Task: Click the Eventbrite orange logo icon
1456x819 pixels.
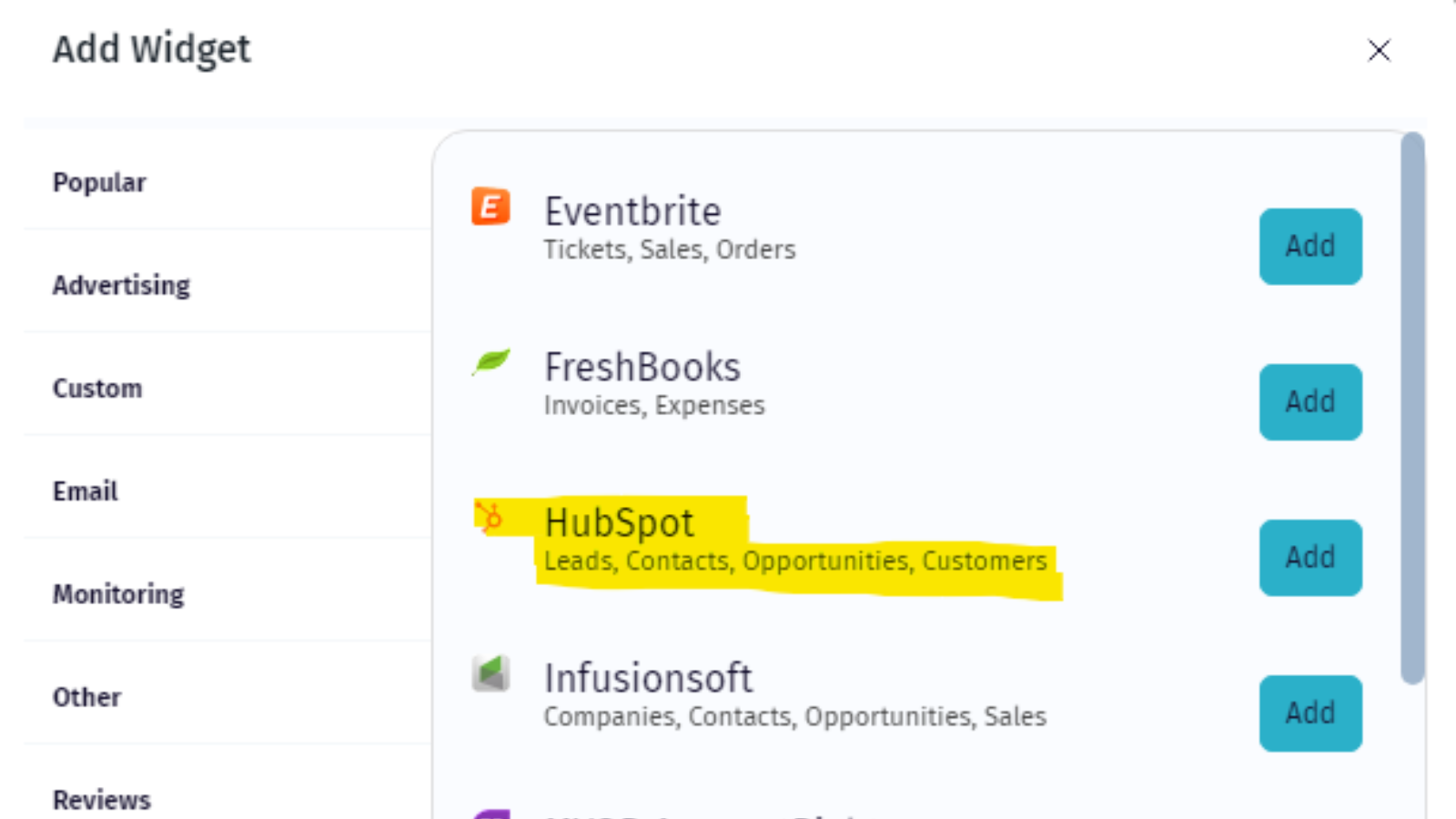Action: [x=490, y=206]
